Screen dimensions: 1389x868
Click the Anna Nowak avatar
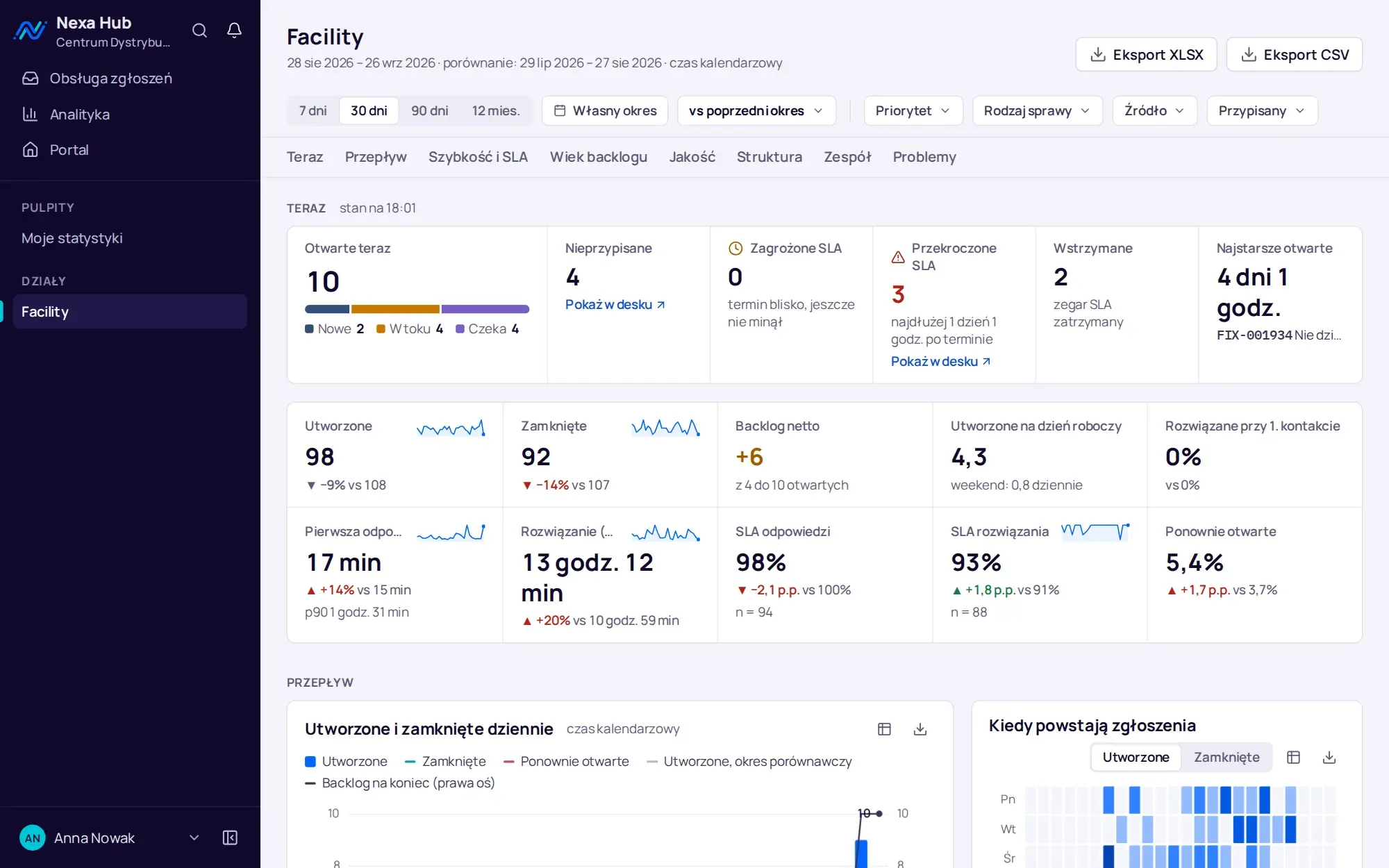tap(33, 837)
